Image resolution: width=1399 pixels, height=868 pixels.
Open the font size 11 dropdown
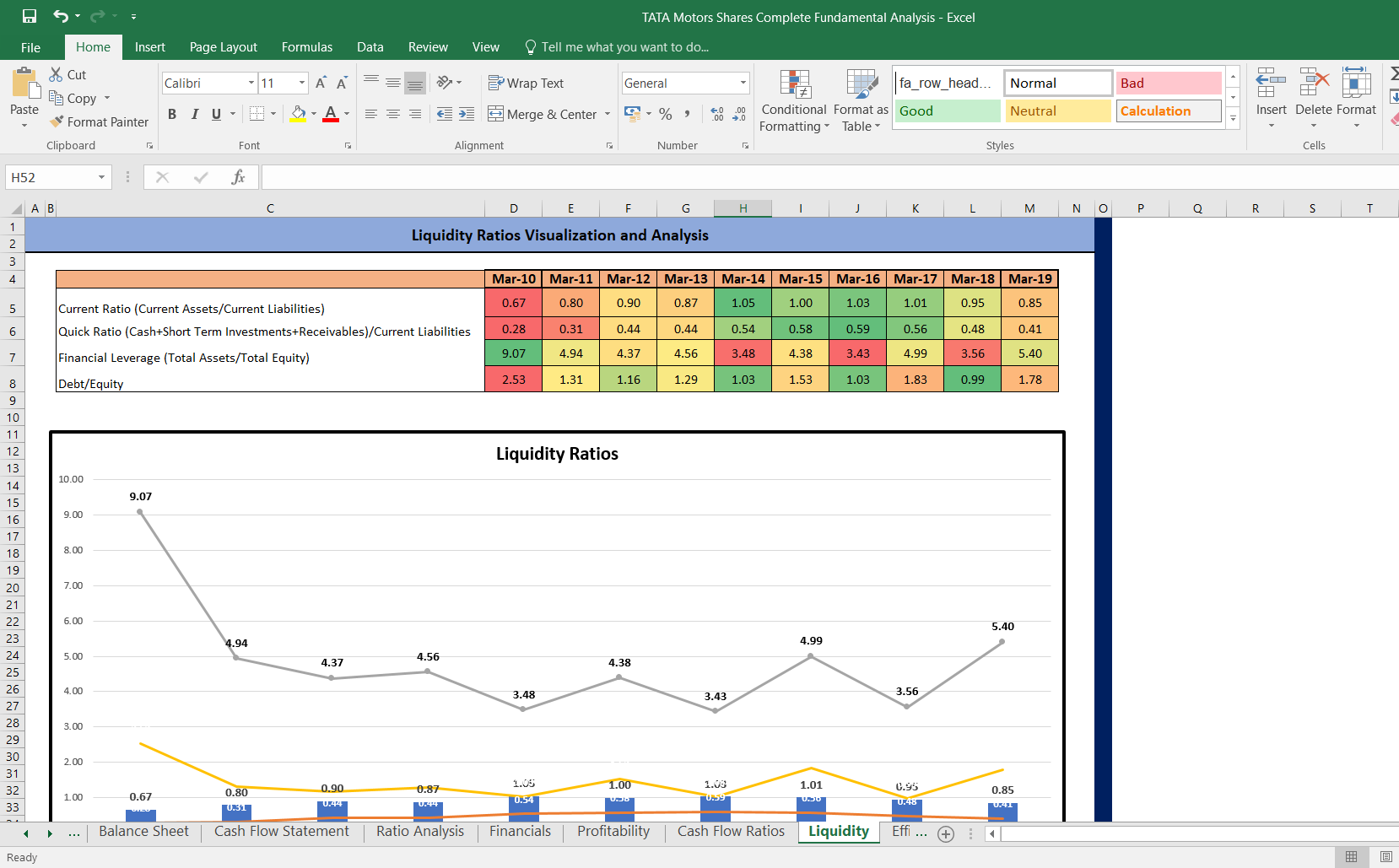click(x=302, y=83)
